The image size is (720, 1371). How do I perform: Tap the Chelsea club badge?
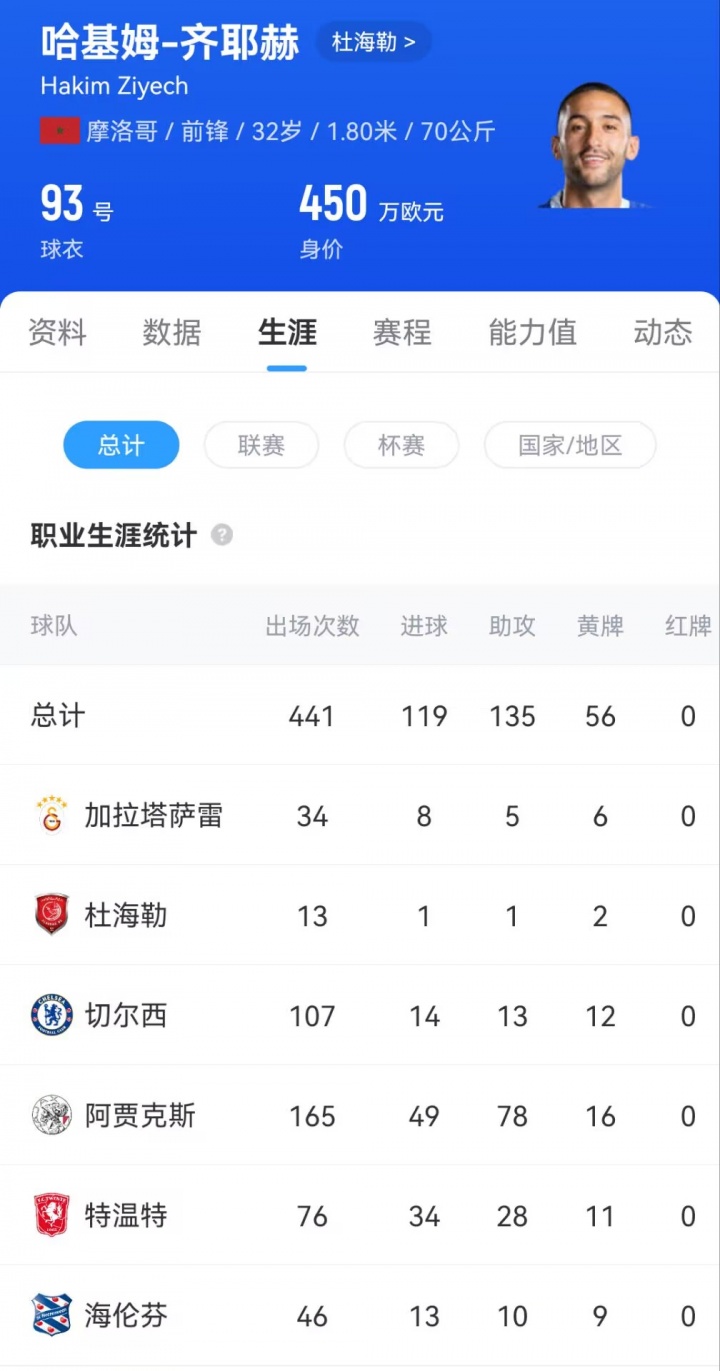(x=51, y=1015)
